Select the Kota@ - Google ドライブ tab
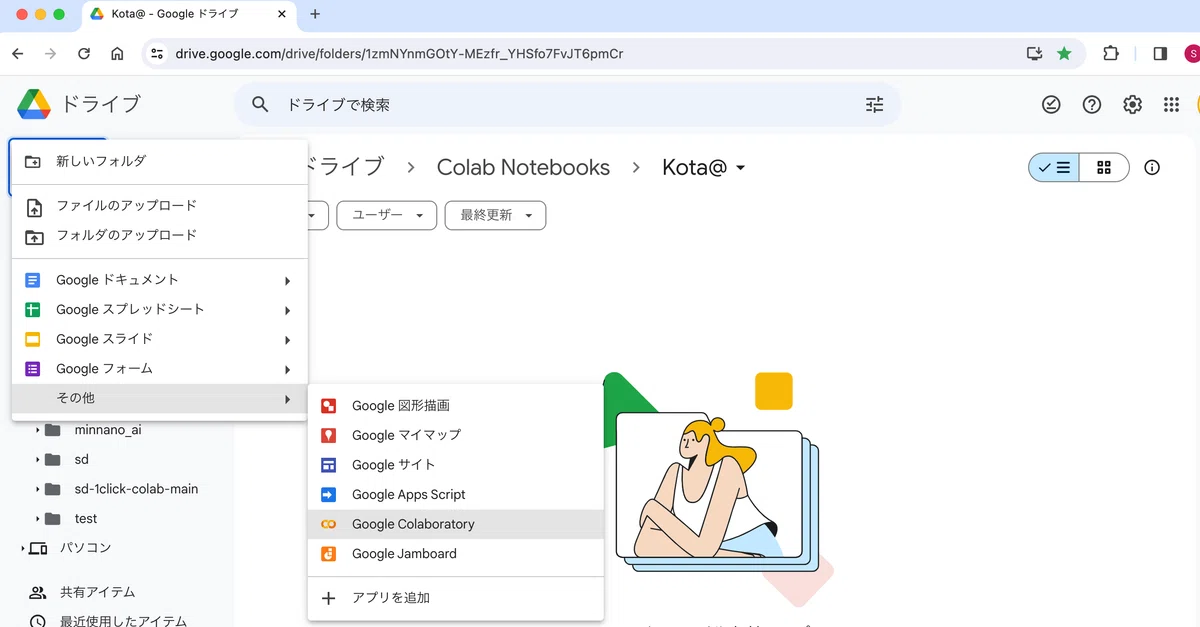This screenshot has width=1200, height=627. click(x=187, y=14)
